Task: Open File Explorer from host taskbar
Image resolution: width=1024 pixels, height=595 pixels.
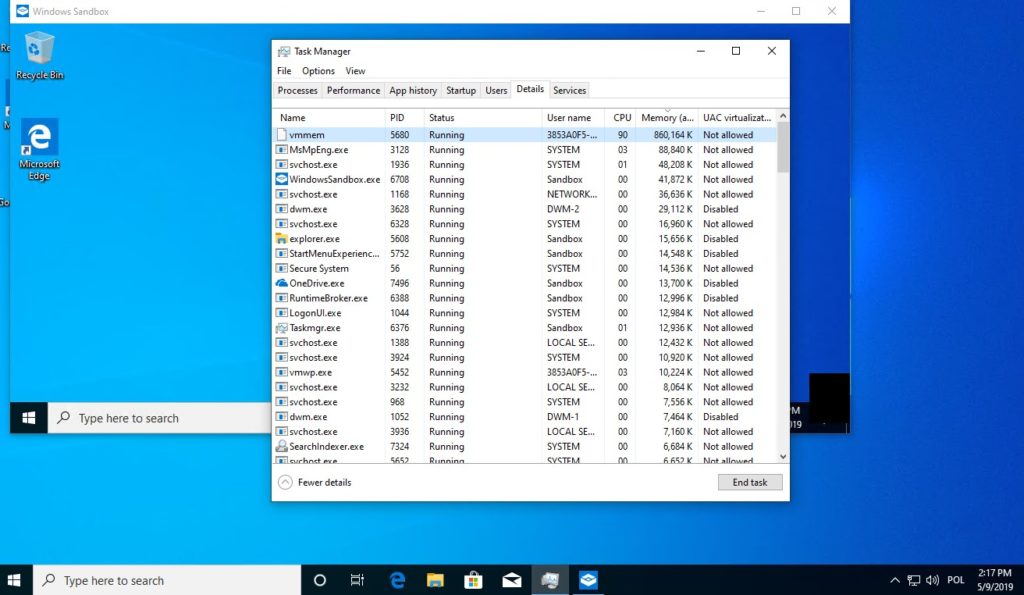Action: (x=435, y=580)
